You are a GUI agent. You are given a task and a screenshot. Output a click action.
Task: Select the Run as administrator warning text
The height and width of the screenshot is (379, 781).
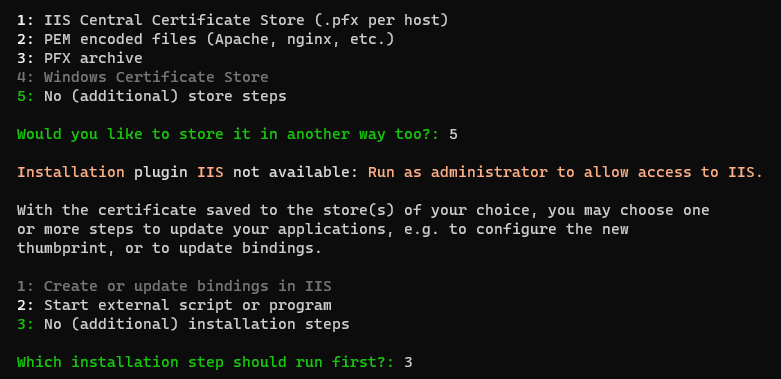coord(565,172)
